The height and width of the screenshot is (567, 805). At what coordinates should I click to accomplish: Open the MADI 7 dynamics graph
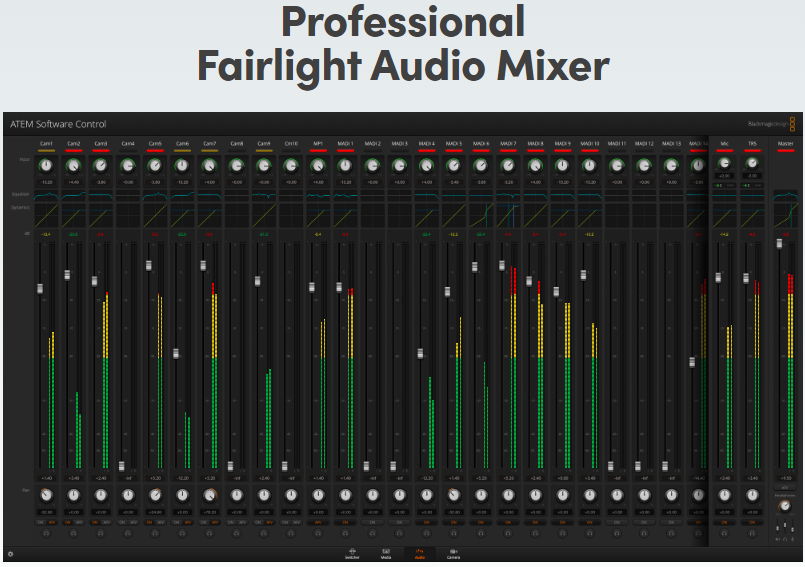pyautogui.click(x=508, y=216)
